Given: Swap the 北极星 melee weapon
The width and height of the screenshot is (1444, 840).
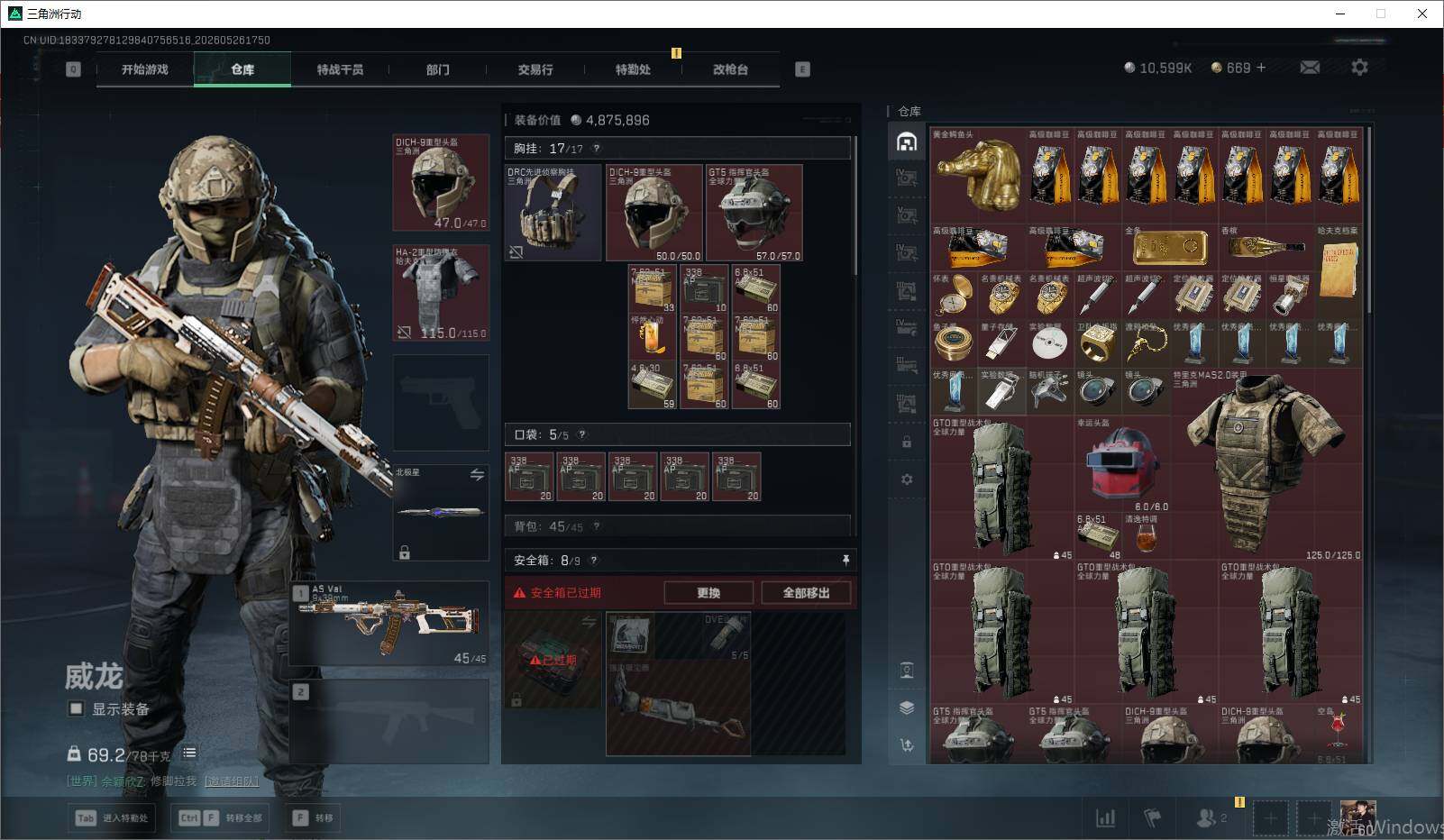Looking at the screenshot, I should tap(477, 475).
